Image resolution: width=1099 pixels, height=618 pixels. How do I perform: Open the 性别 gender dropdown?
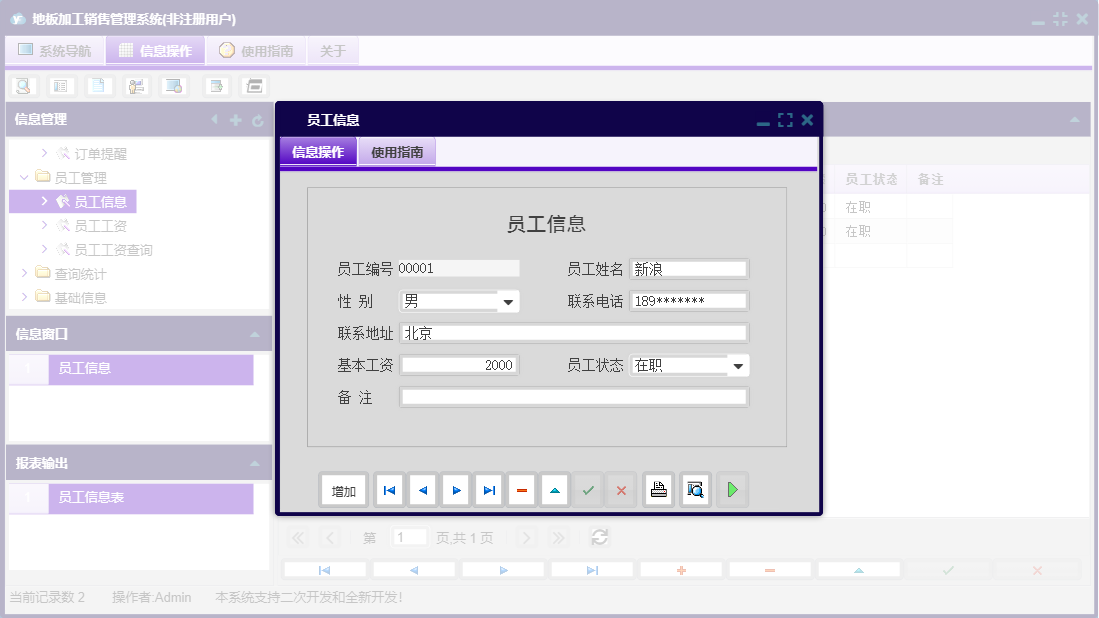coord(507,301)
